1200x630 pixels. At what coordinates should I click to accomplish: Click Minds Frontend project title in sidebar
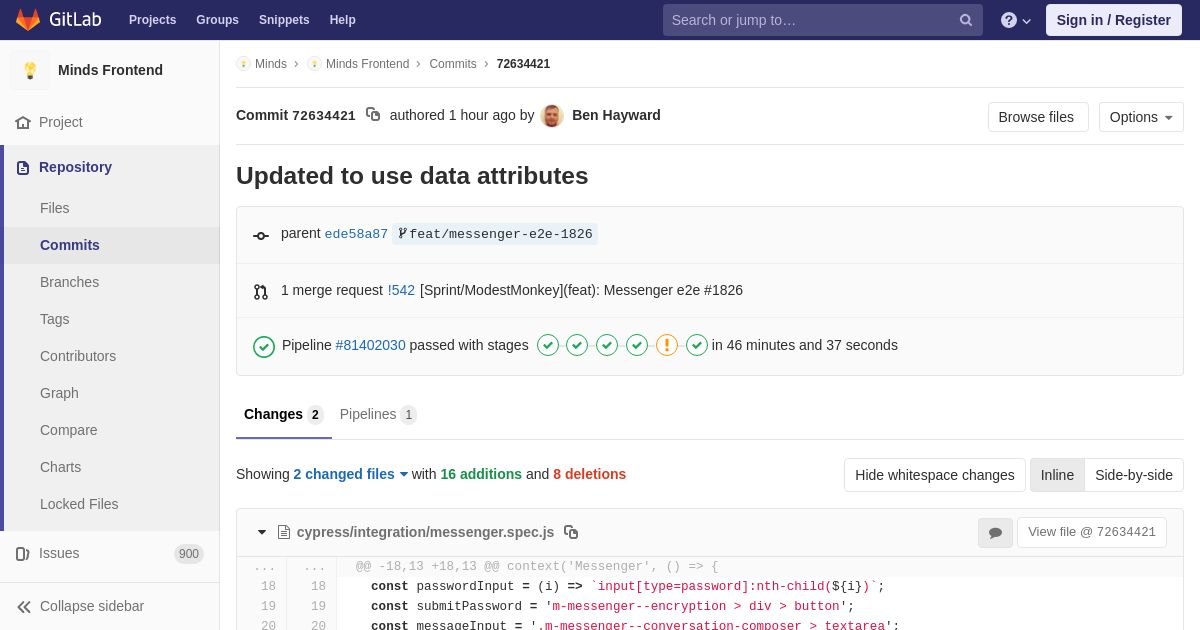pos(110,70)
